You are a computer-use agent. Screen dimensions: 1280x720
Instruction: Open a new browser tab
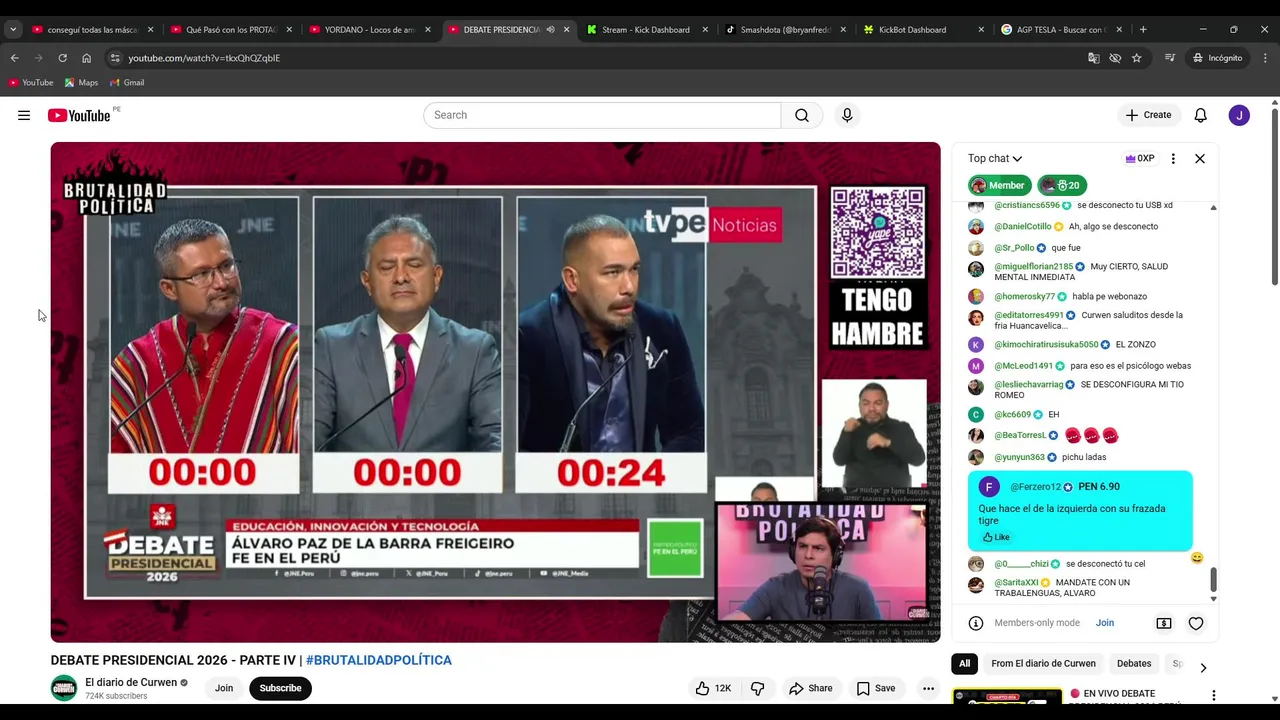[1143, 30]
